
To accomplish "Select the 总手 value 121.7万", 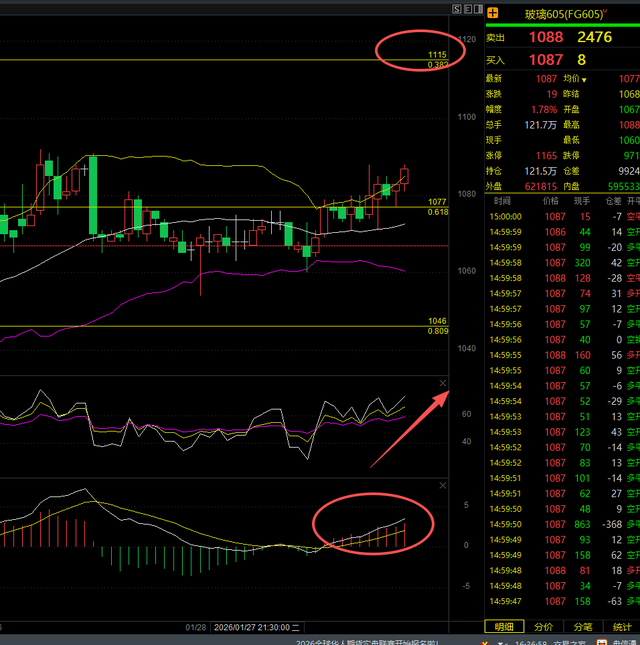I will [x=541, y=125].
